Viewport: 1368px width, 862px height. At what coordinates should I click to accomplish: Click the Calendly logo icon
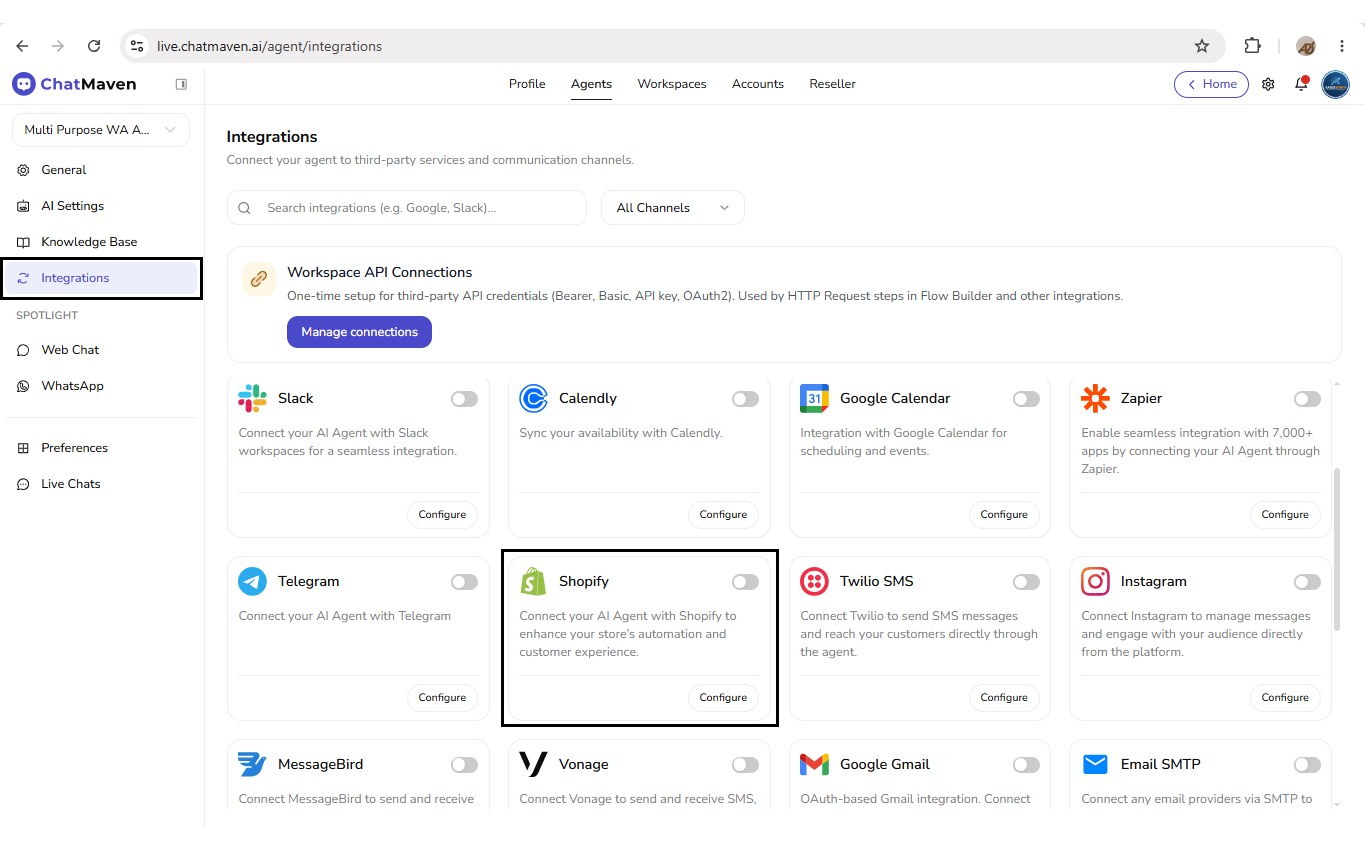coord(533,398)
